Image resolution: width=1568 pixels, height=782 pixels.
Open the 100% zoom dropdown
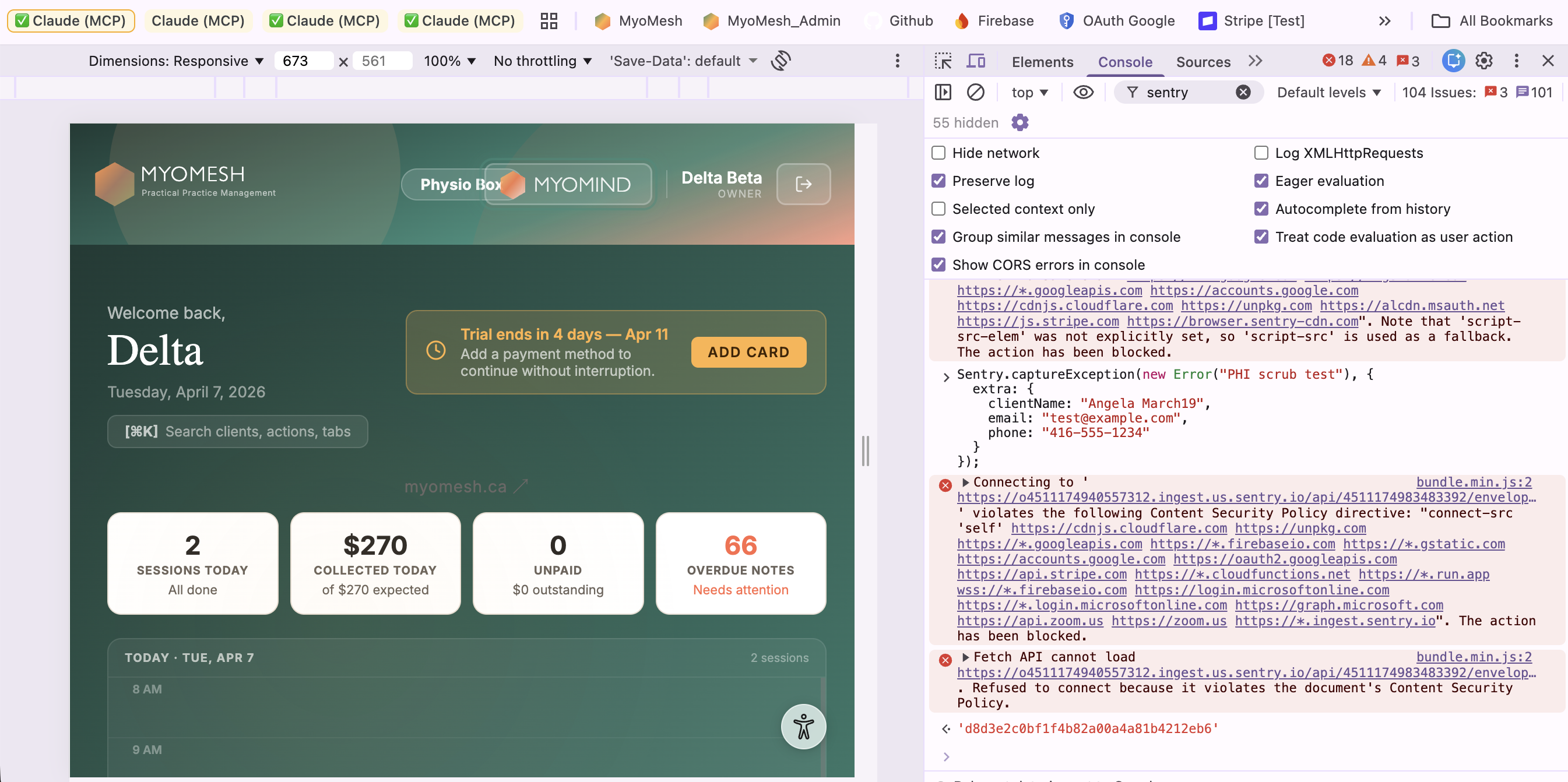pyautogui.click(x=449, y=61)
